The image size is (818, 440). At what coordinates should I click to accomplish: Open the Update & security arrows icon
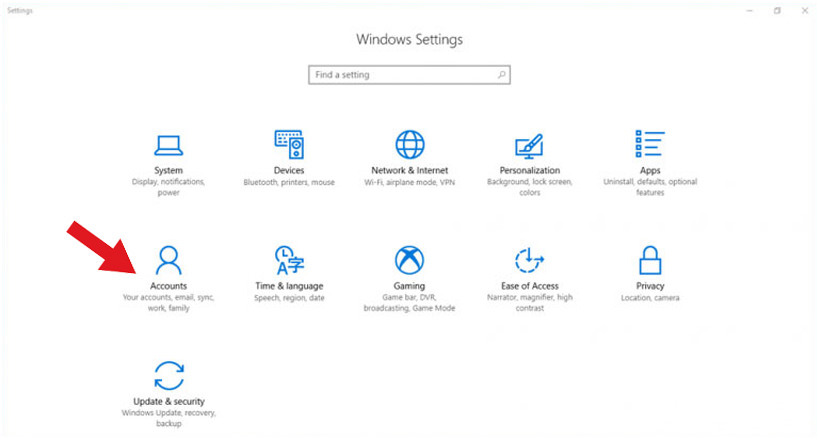[x=169, y=376]
